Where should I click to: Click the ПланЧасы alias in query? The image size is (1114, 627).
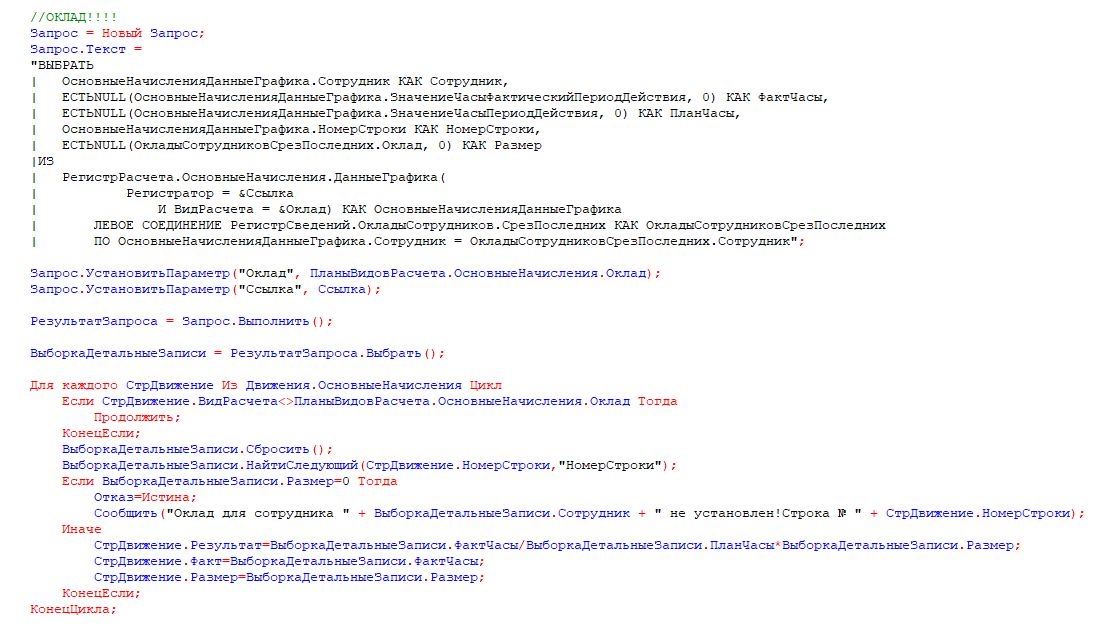(701, 114)
